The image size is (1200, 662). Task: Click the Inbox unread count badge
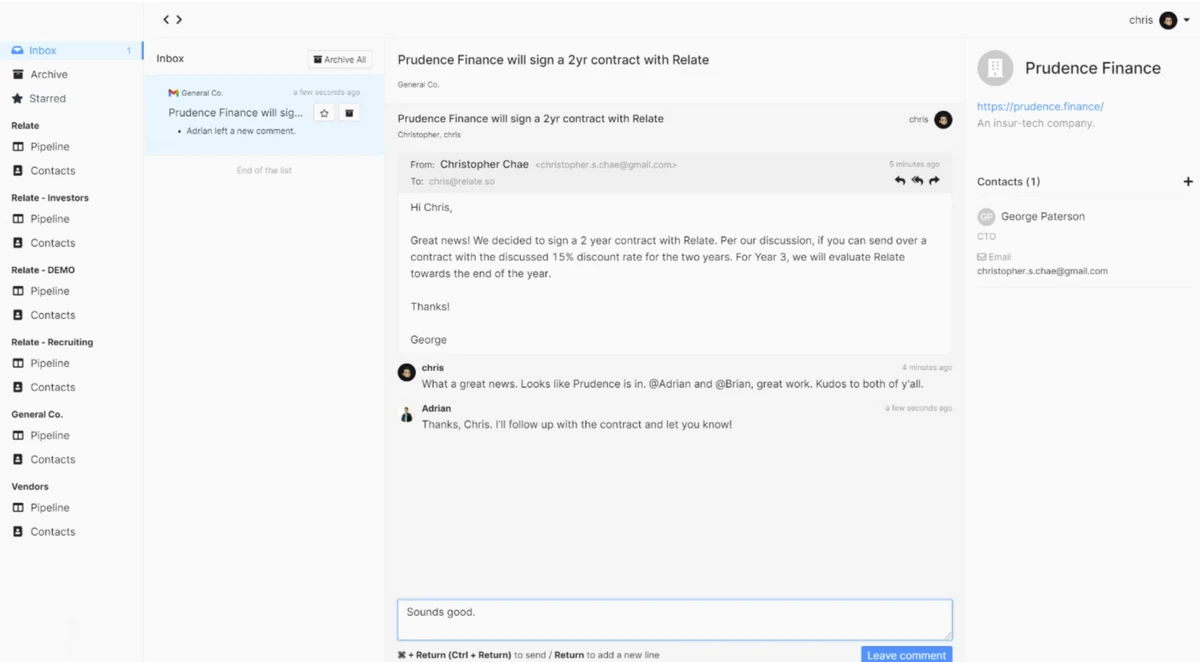(x=128, y=51)
